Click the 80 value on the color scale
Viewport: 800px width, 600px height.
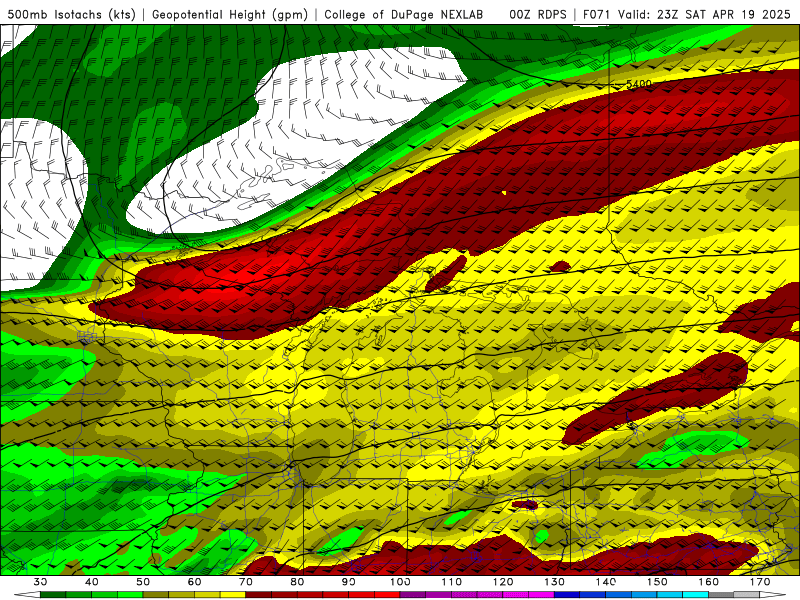tap(297, 582)
